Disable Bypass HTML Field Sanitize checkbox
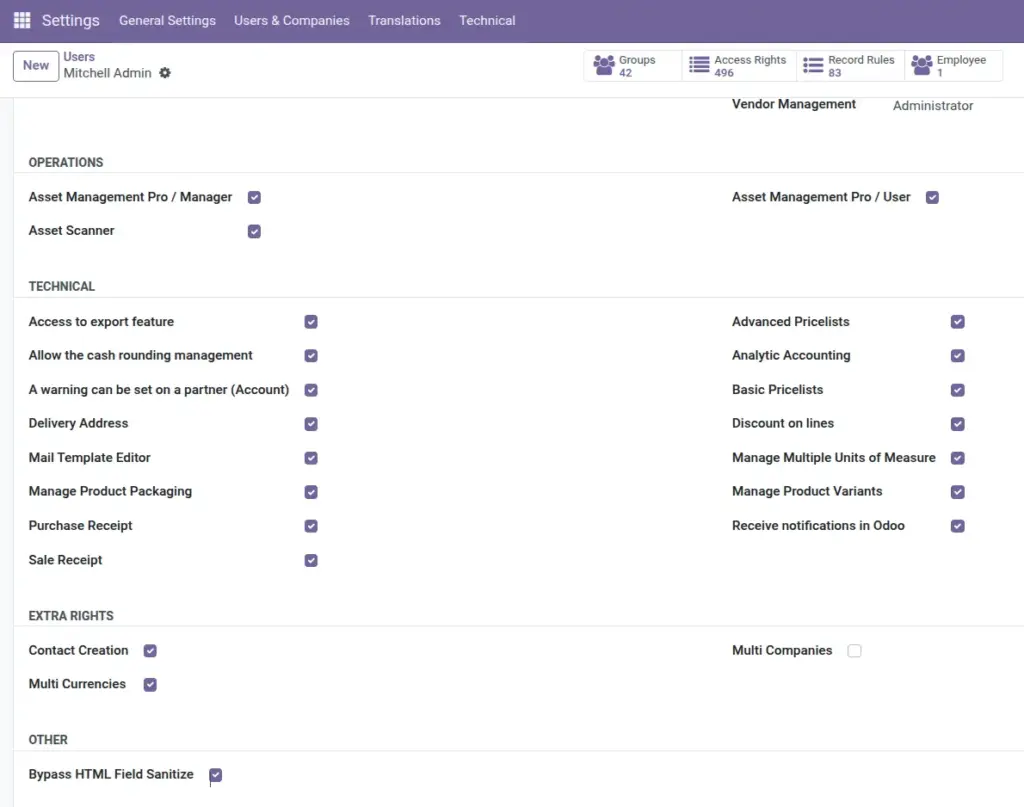Image resolution: width=1024 pixels, height=807 pixels. click(216, 774)
